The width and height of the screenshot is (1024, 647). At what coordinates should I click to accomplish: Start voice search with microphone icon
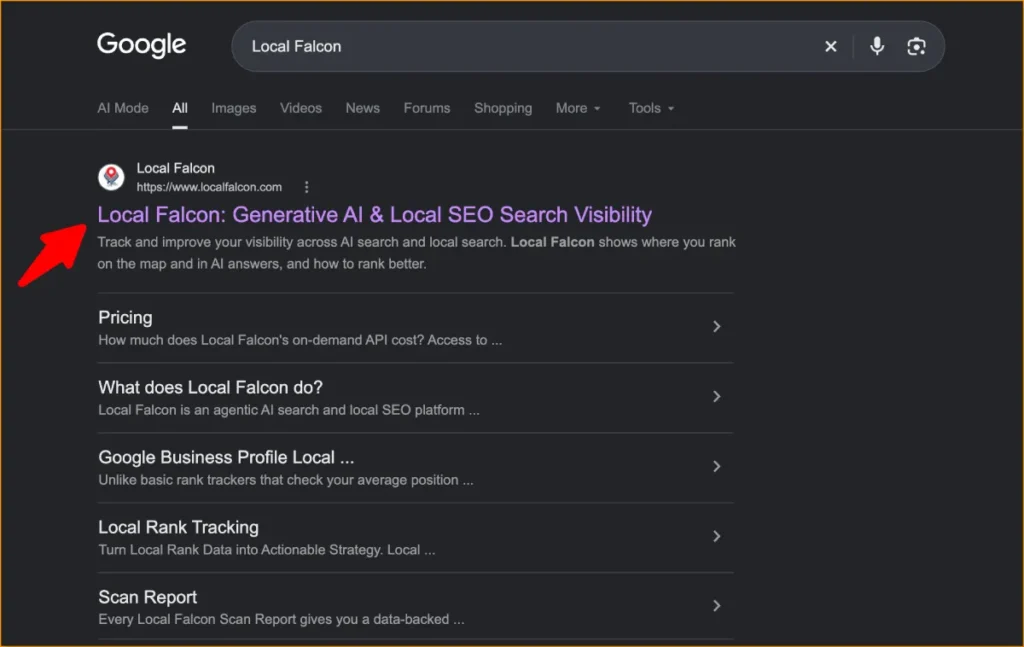pos(877,46)
